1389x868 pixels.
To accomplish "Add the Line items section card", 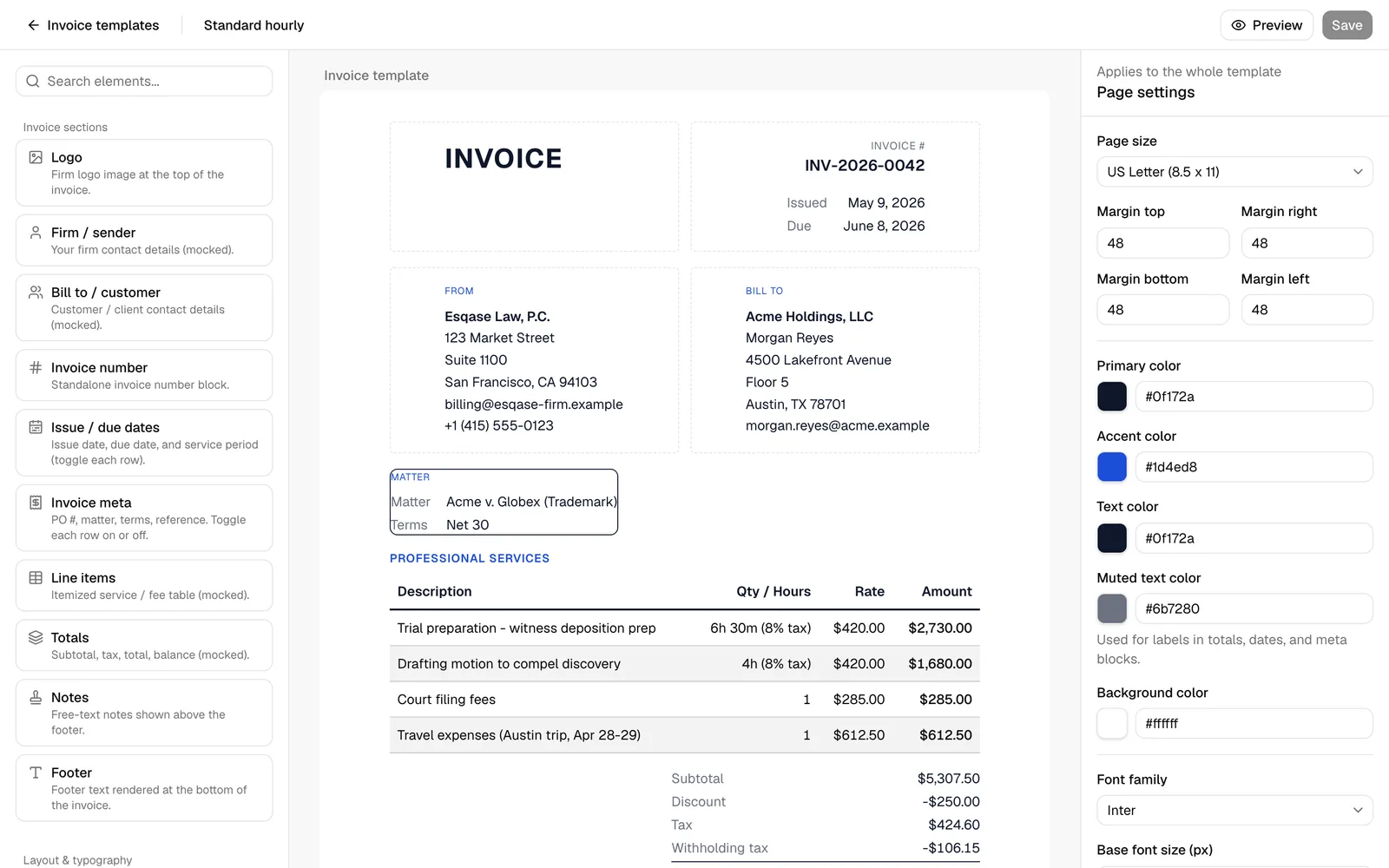I will (144, 585).
